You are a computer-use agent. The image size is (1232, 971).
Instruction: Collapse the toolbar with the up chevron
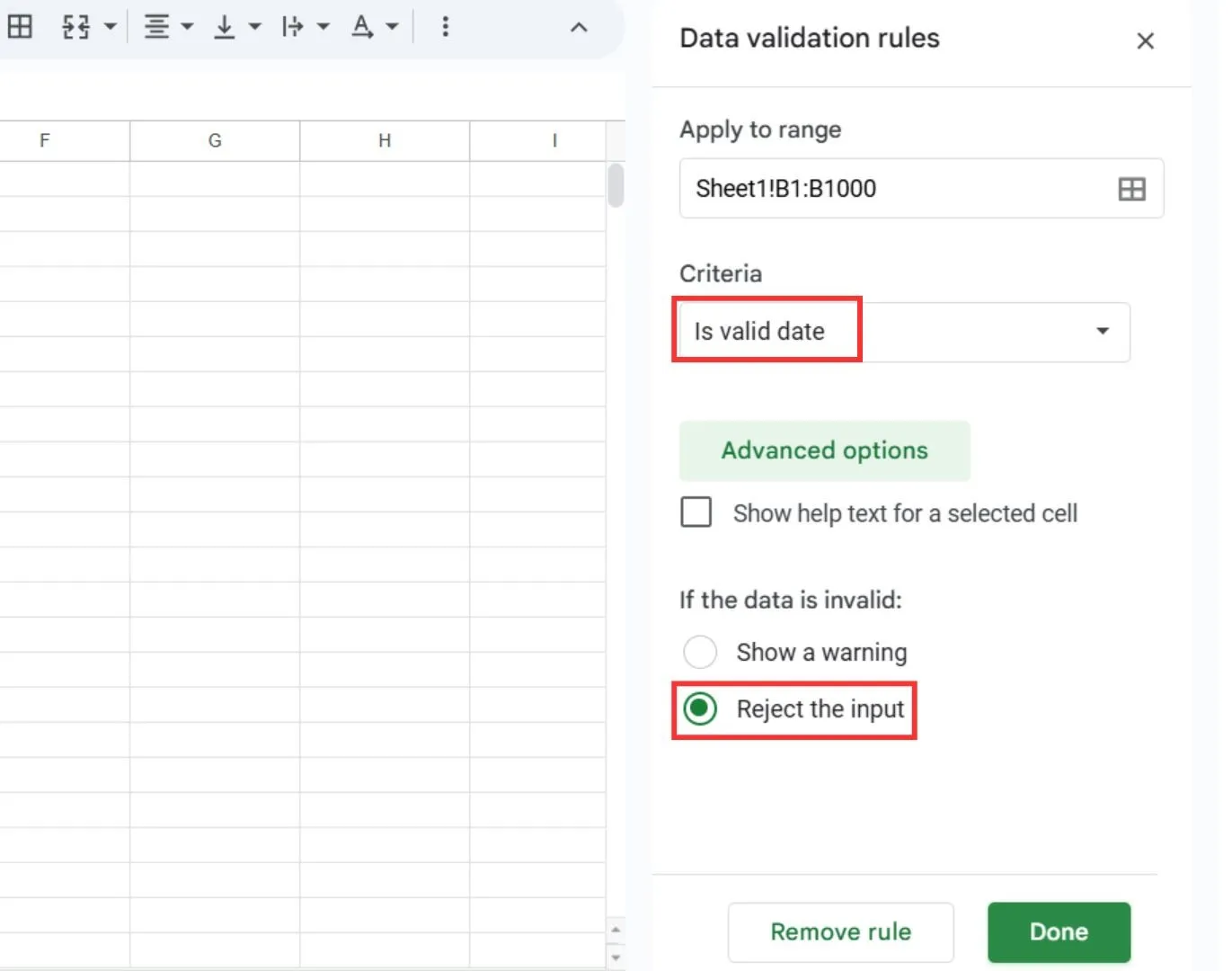tap(579, 27)
